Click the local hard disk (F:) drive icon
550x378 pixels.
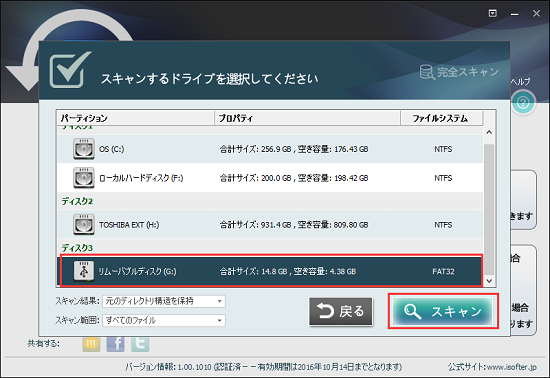coord(83,177)
